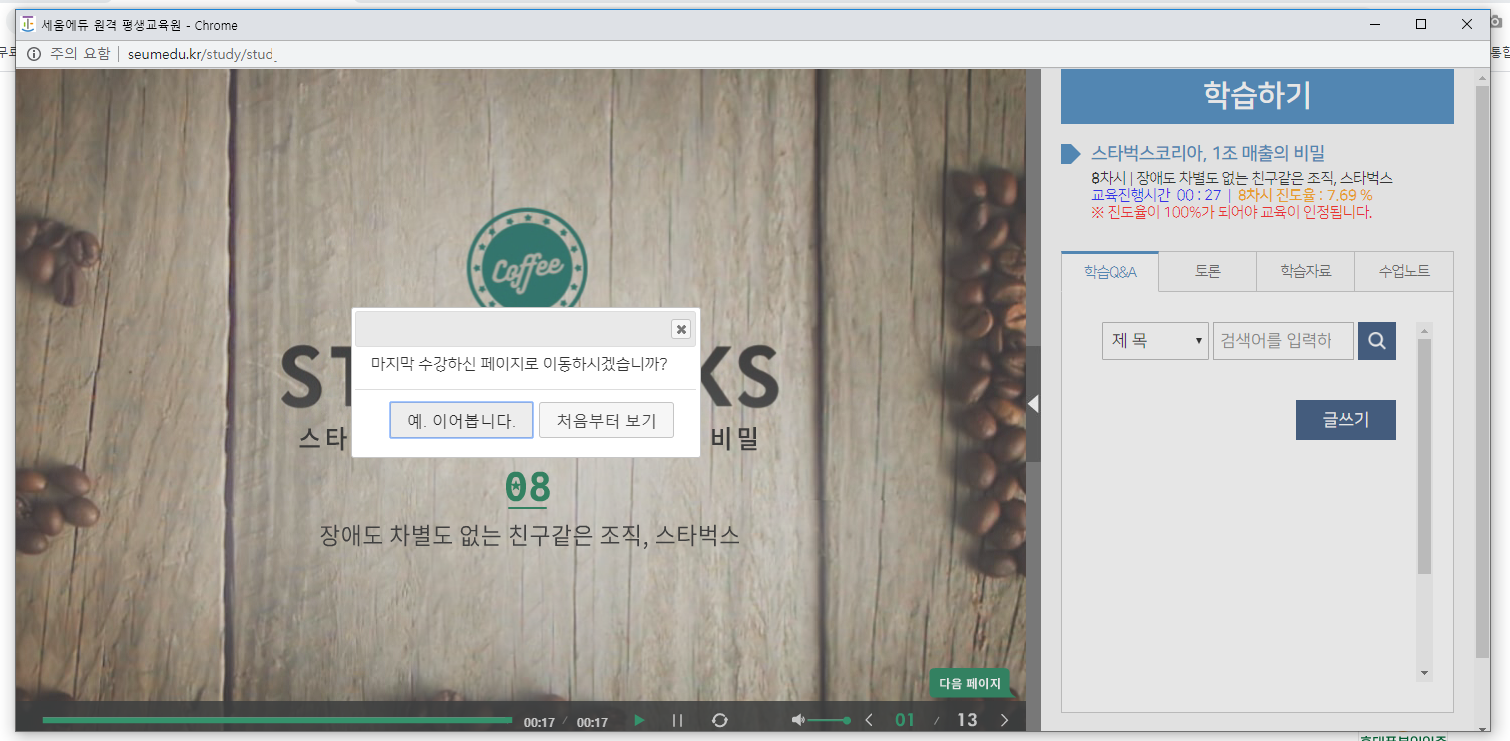Select the 학습Q&A tab
The width and height of the screenshot is (1510, 741).
tap(1110, 272)
